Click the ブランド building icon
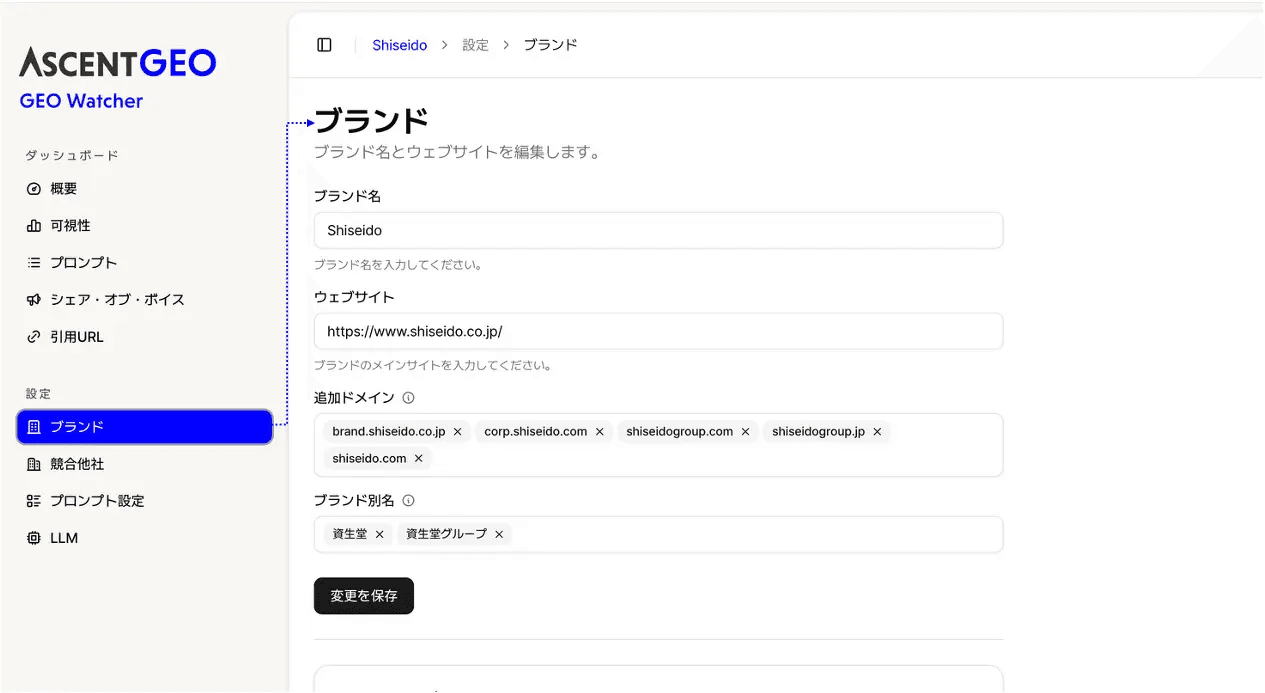The width and height of the screenshot is (1265, 693). (x=34, y=427)
